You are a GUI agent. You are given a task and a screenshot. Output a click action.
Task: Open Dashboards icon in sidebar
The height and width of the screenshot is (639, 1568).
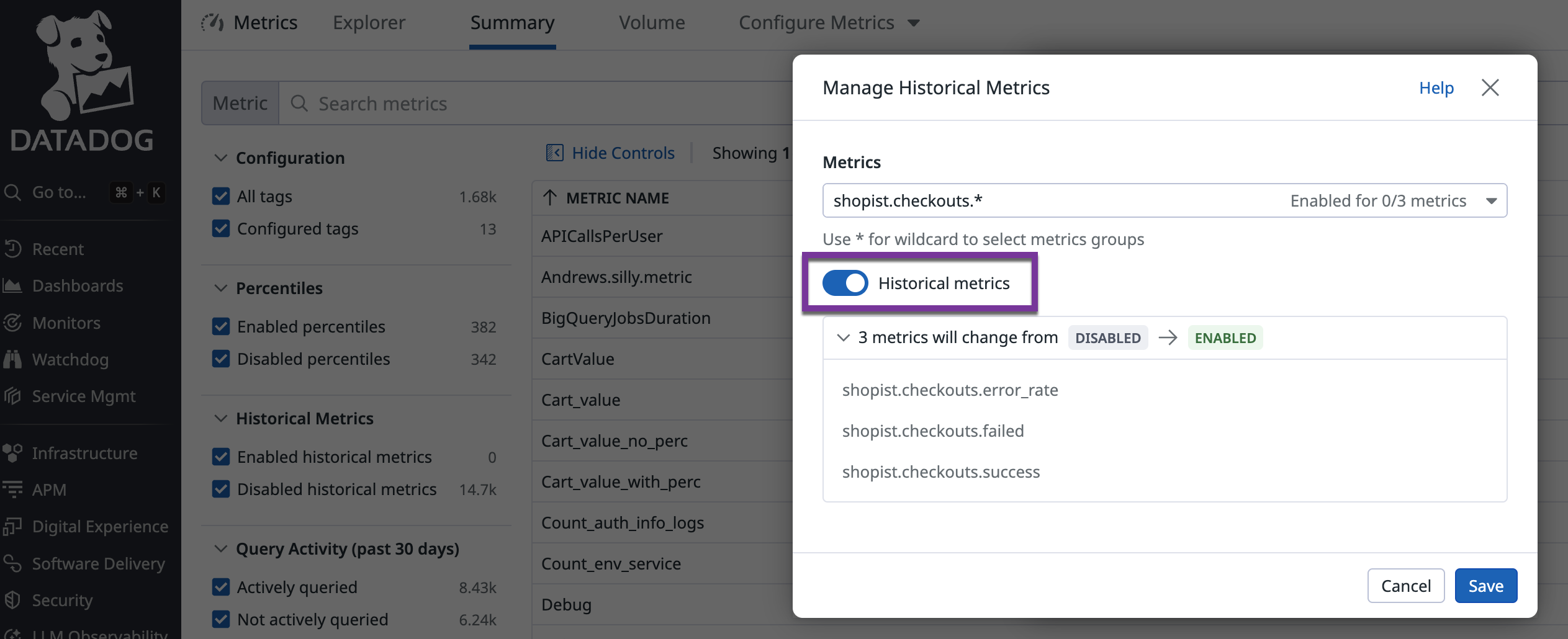12,285
